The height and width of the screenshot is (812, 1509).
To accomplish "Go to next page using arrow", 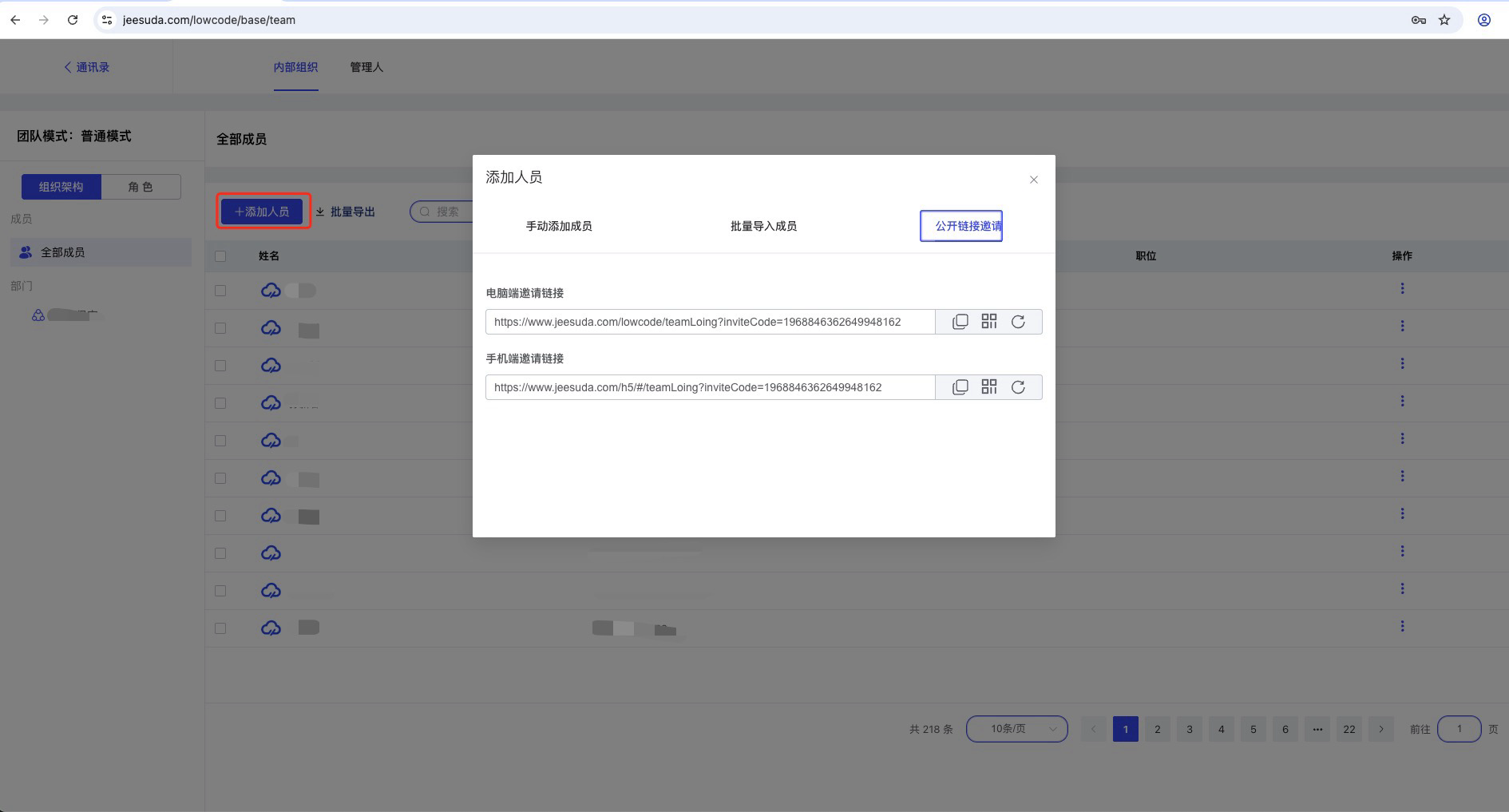I will coord(1380,729).
